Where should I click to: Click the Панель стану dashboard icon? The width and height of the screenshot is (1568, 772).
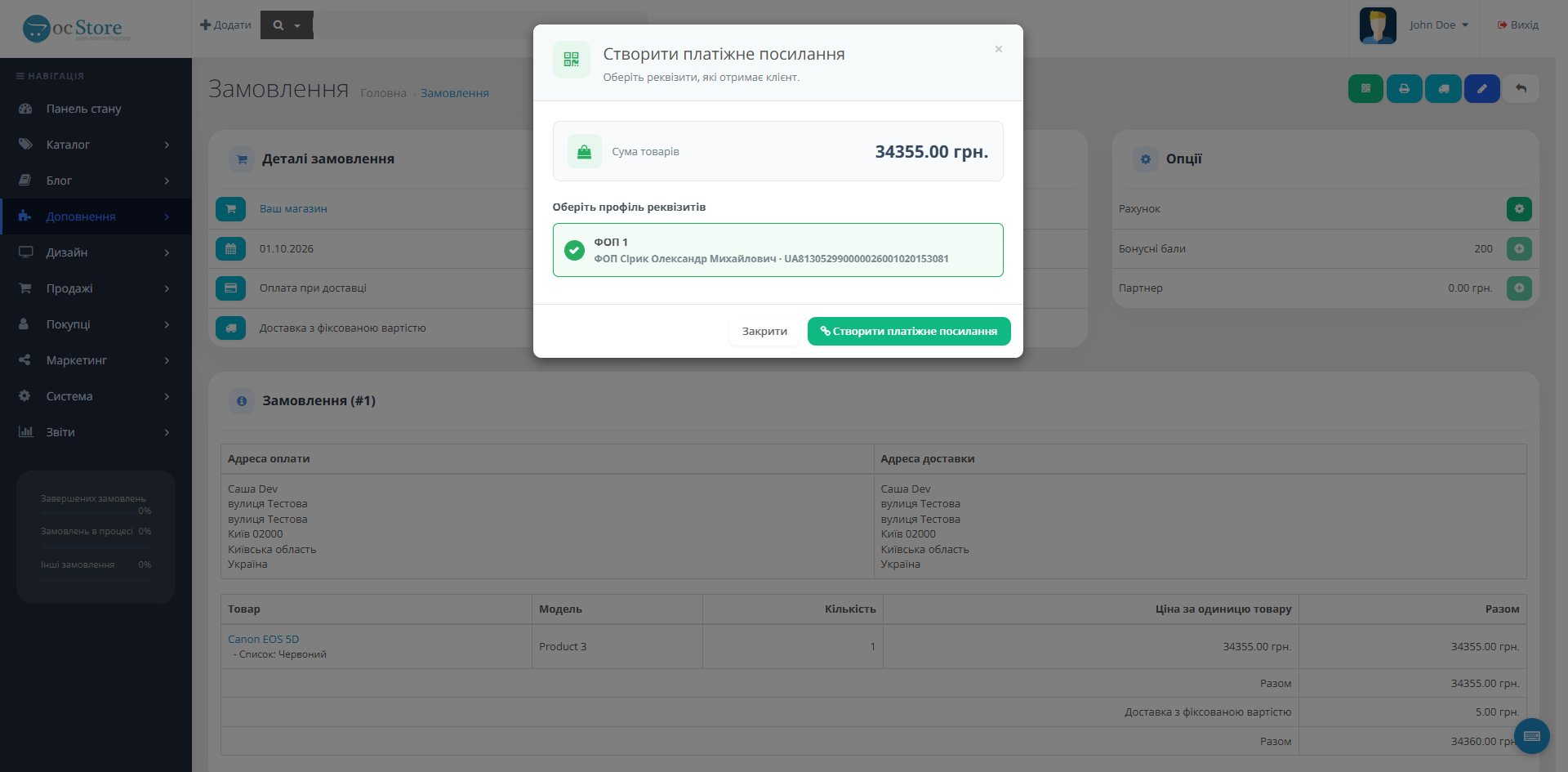25,109
